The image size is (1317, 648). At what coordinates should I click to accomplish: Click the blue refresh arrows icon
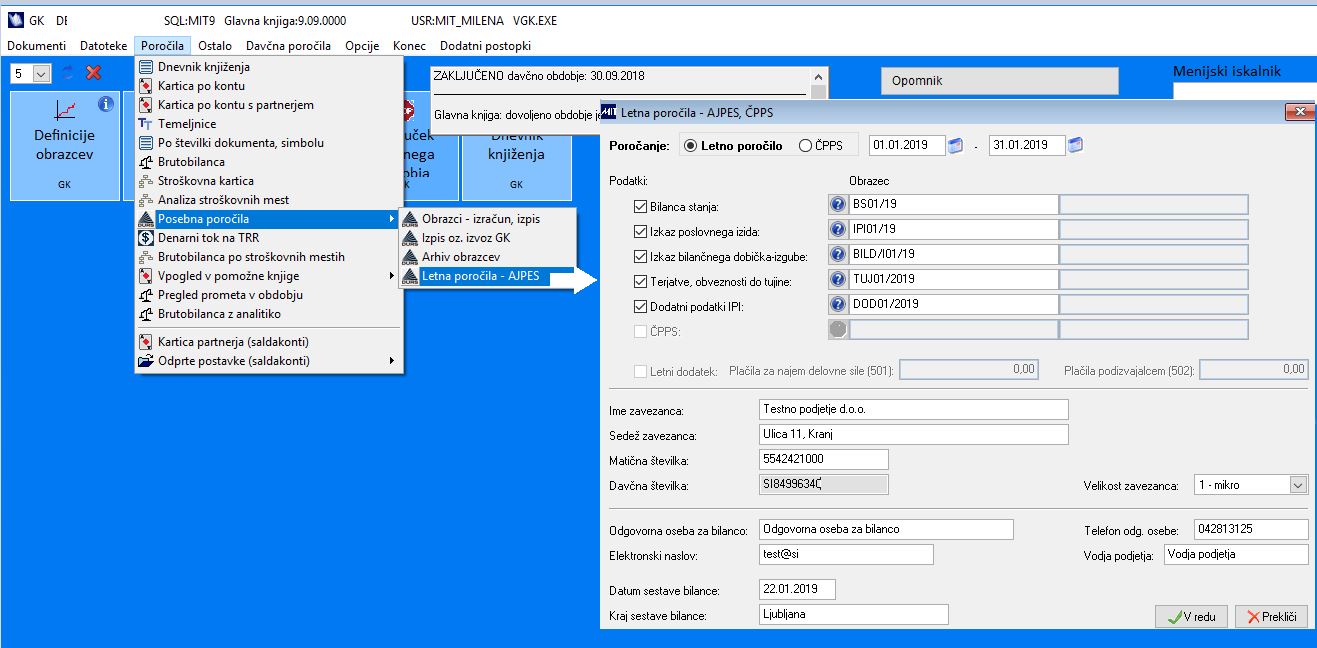pyautogui.click(x=68, y=73)
